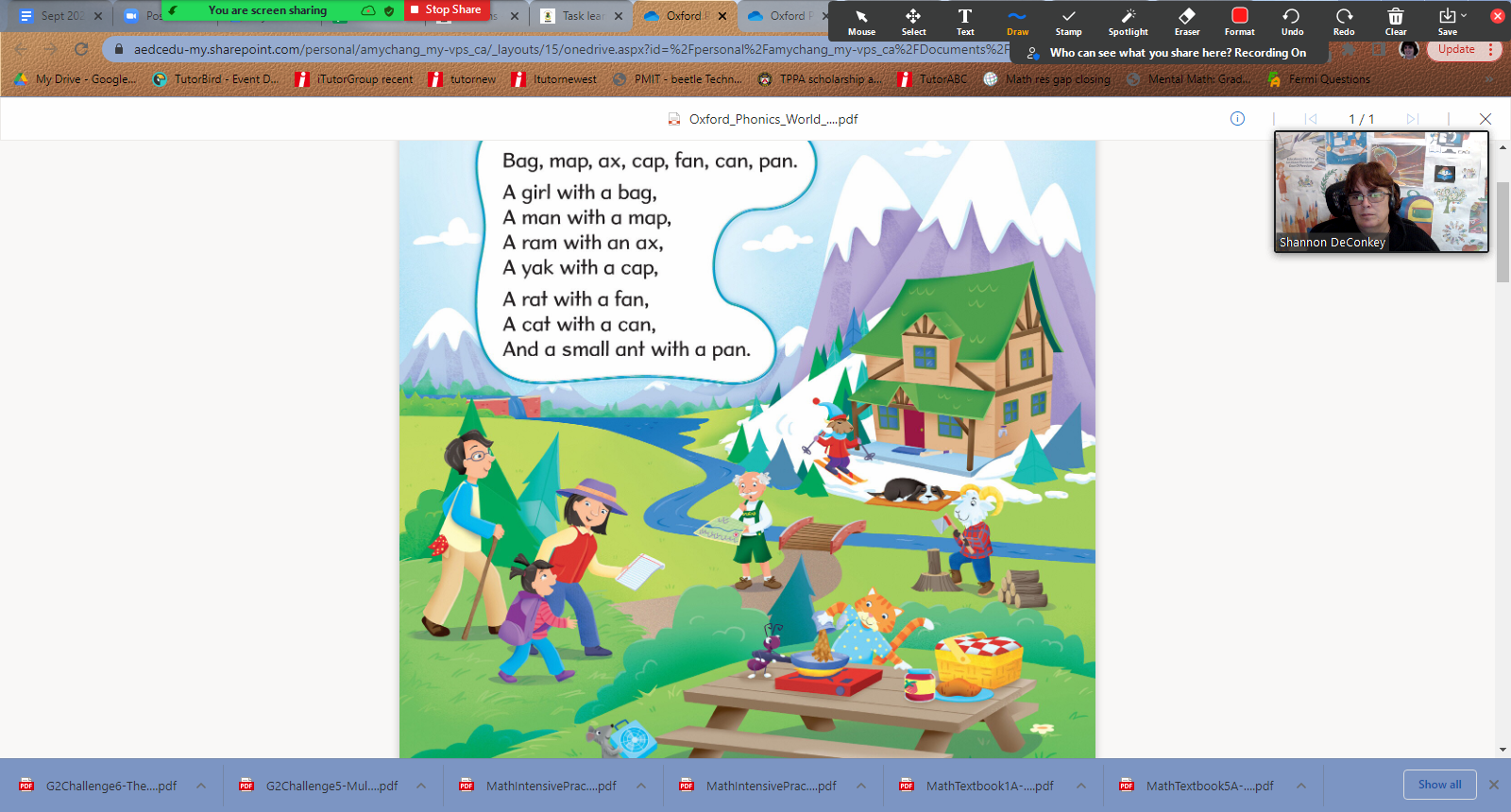The width and height of the screenshot is (1511, 812).
Task: Click the Oxford_Phonics_World_....pdf file title
Action: pyautogui.click(x=772, y=119)
